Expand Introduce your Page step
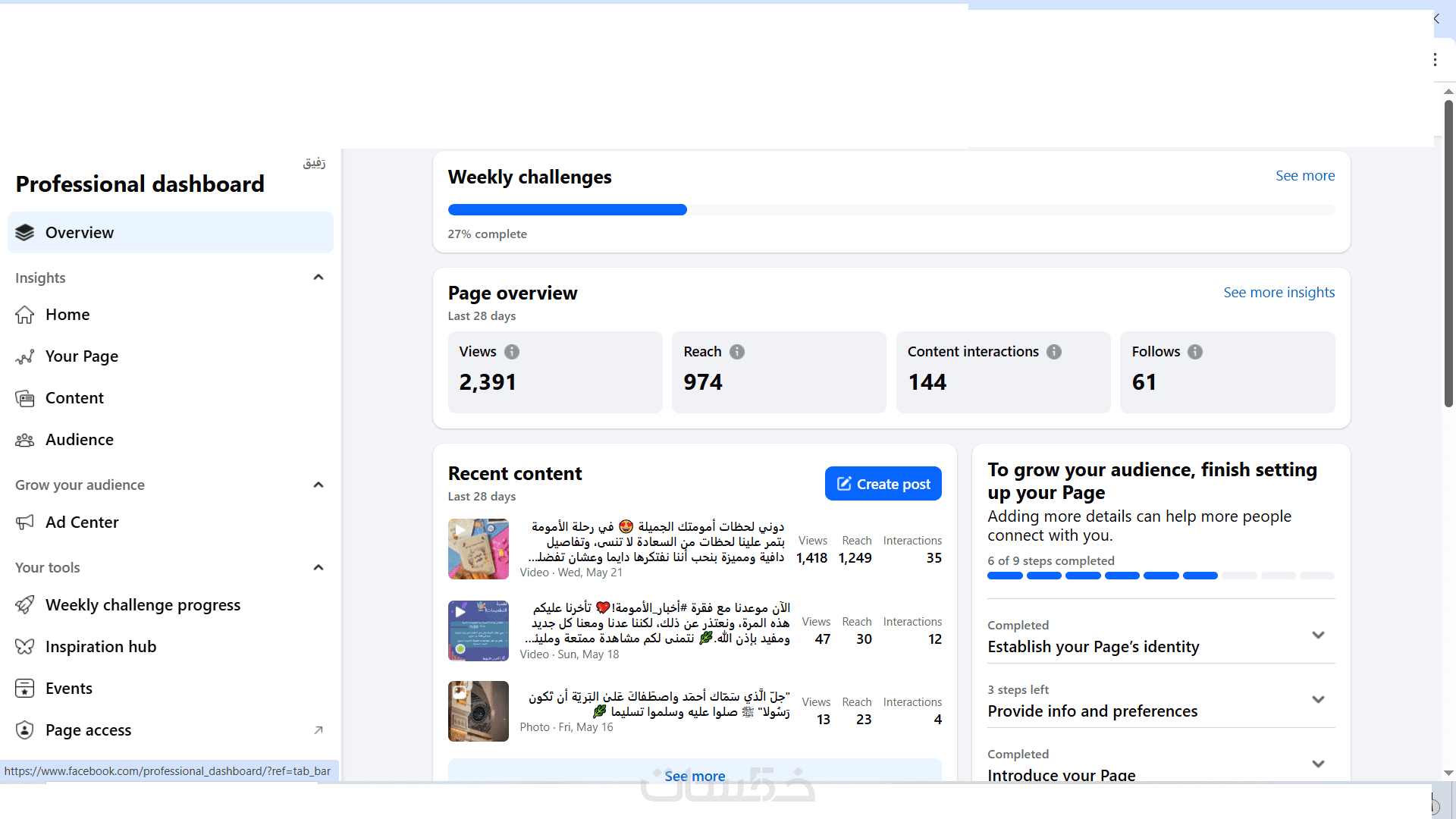 [x=1318, y=764]
